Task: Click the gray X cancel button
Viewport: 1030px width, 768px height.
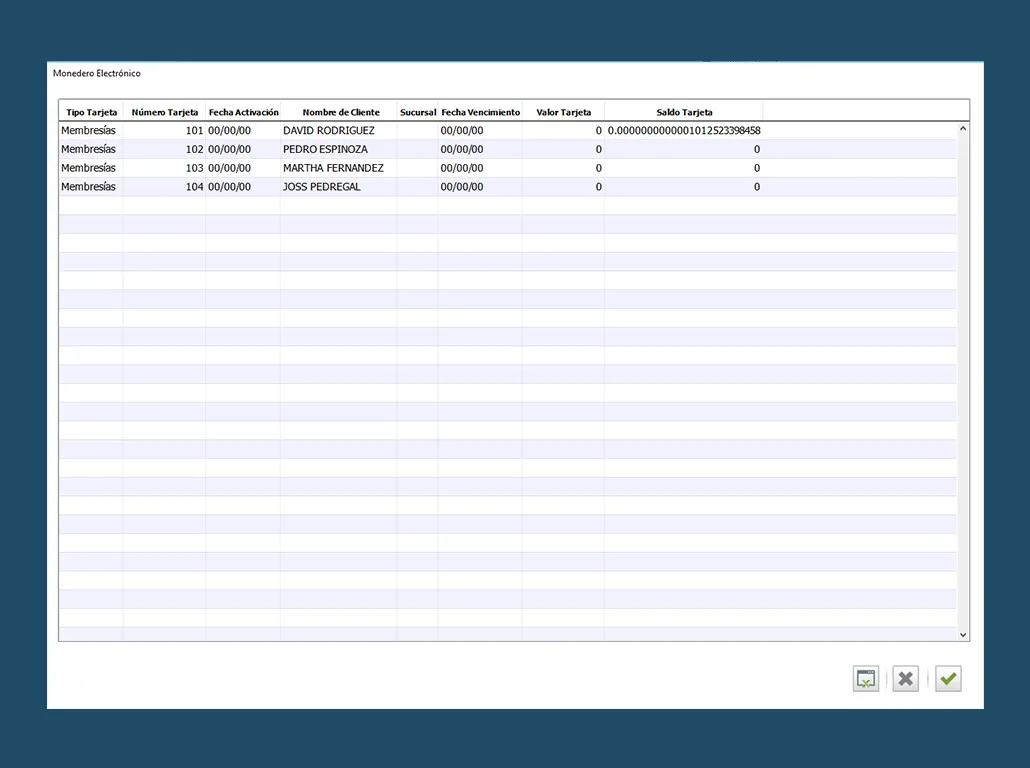Action: click(905, 680)
